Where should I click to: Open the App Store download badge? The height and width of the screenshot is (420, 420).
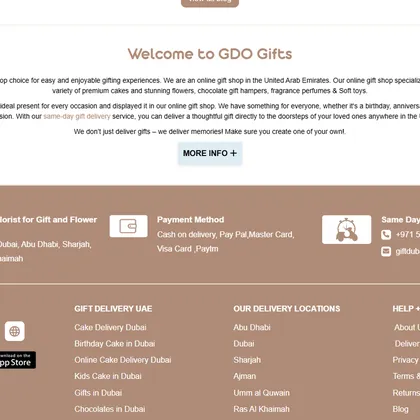pos(17,360)
